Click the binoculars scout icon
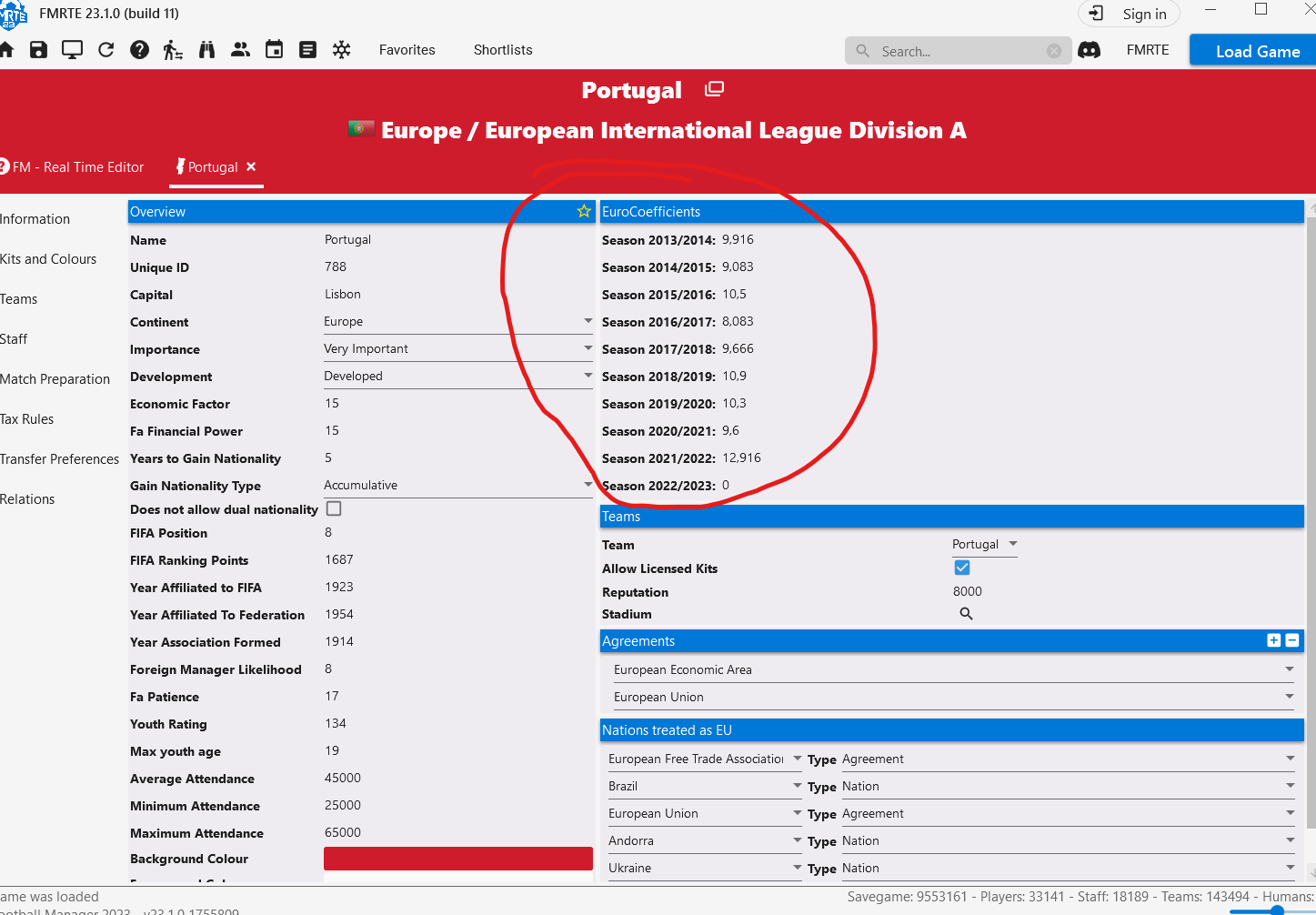The image size is (1316, 915). [x=206, y=50]
